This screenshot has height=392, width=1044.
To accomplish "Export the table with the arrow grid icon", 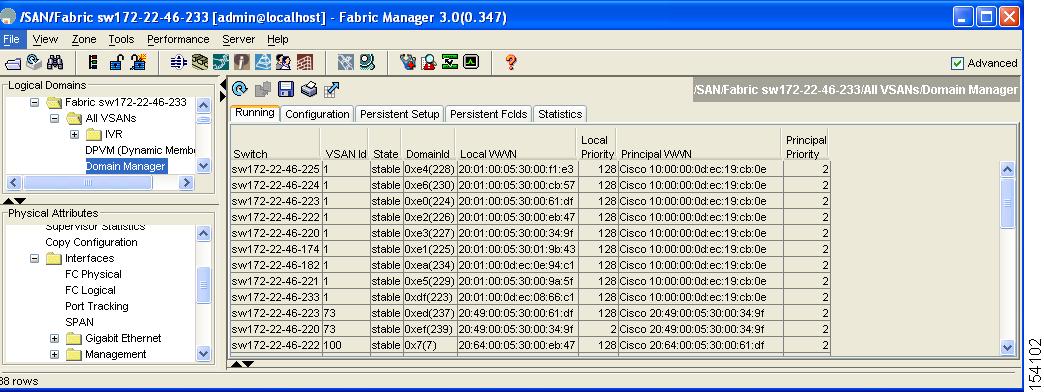I will click(332, 89).
